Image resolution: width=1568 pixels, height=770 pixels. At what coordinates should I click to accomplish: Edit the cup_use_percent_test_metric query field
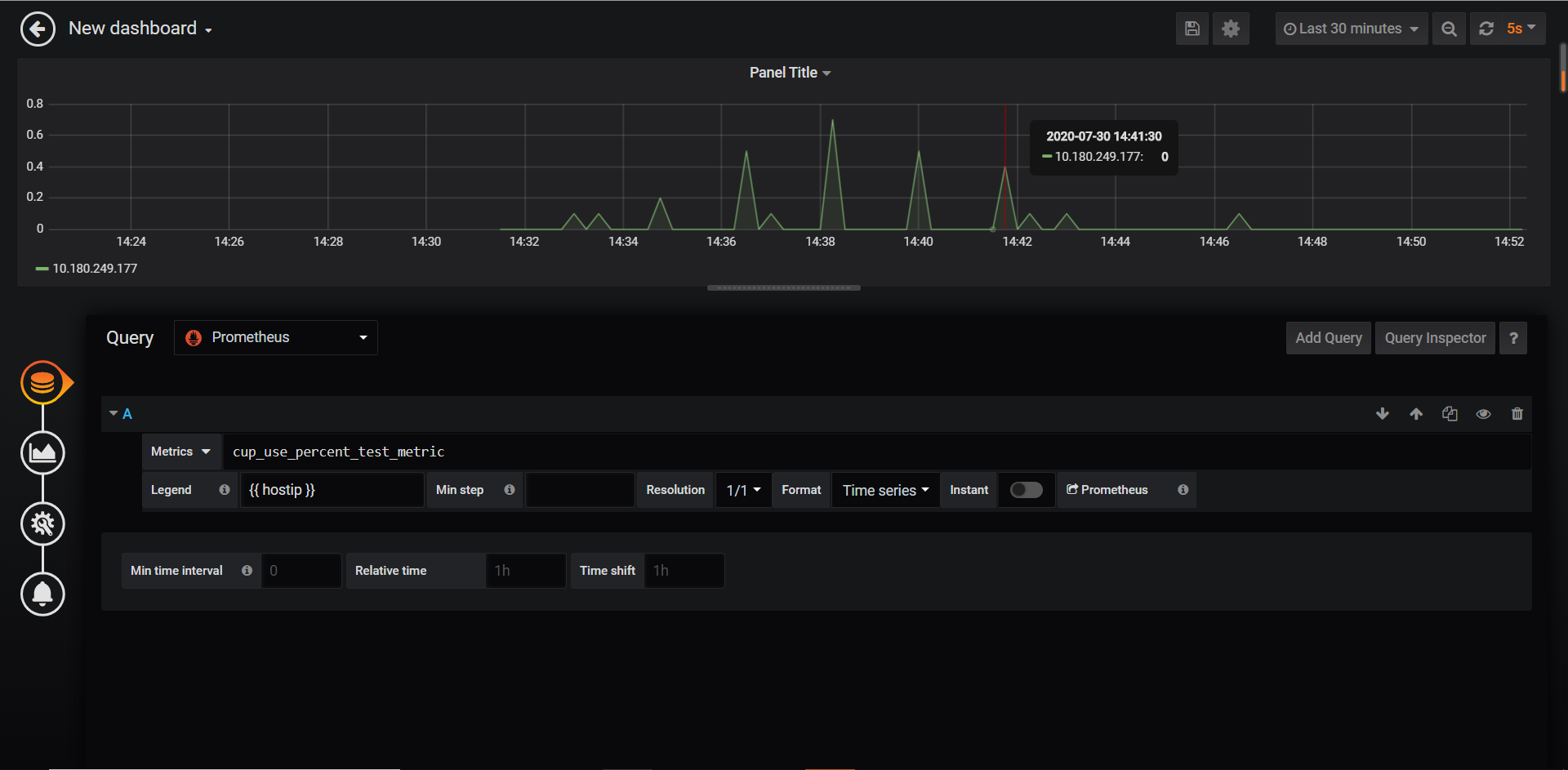pyautogui.click(x=572, y=451)
